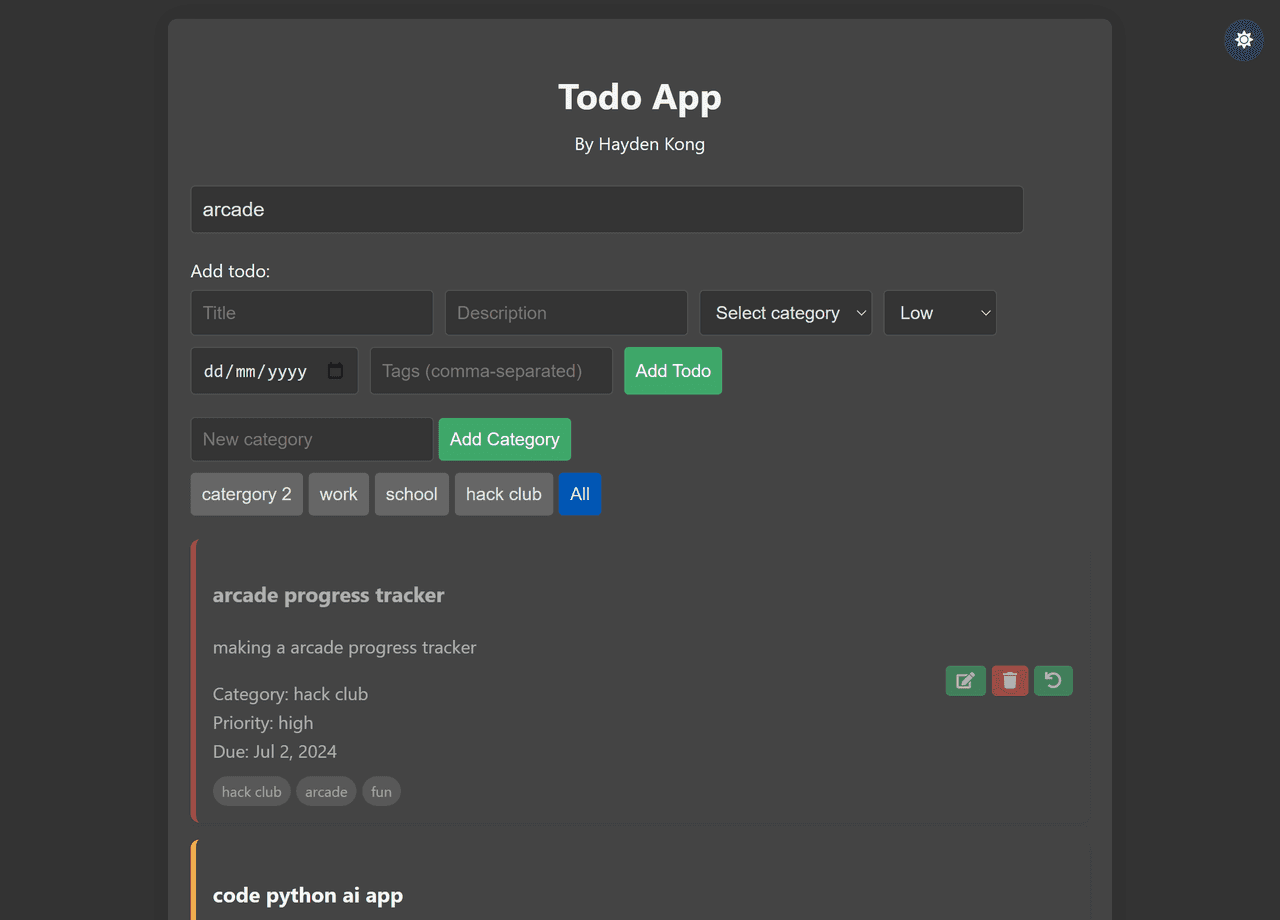Open the date picker calendar icon

tap(336, 371)
